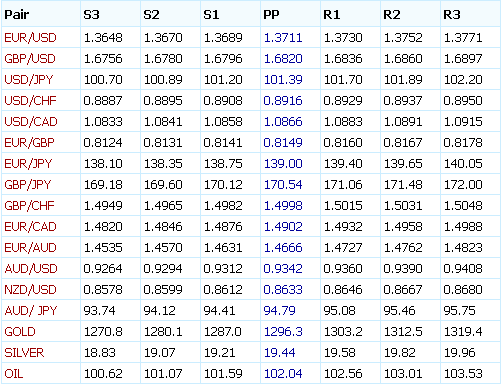502x387 pixels.
Task: Select GBP/JPY S3 value 169.18
Action: point(103,185)
